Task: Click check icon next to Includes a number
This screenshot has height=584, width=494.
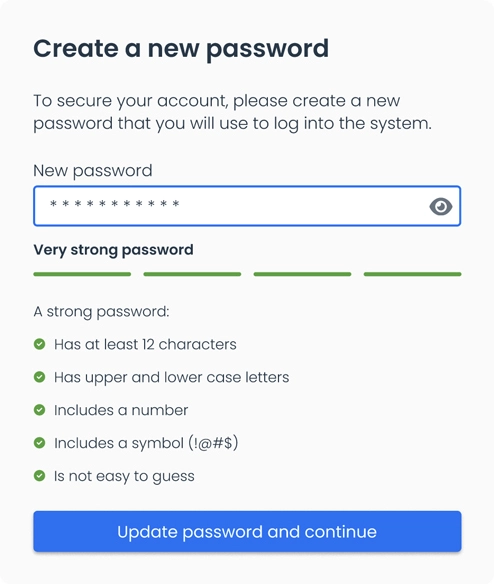Action: coord(39,410)
